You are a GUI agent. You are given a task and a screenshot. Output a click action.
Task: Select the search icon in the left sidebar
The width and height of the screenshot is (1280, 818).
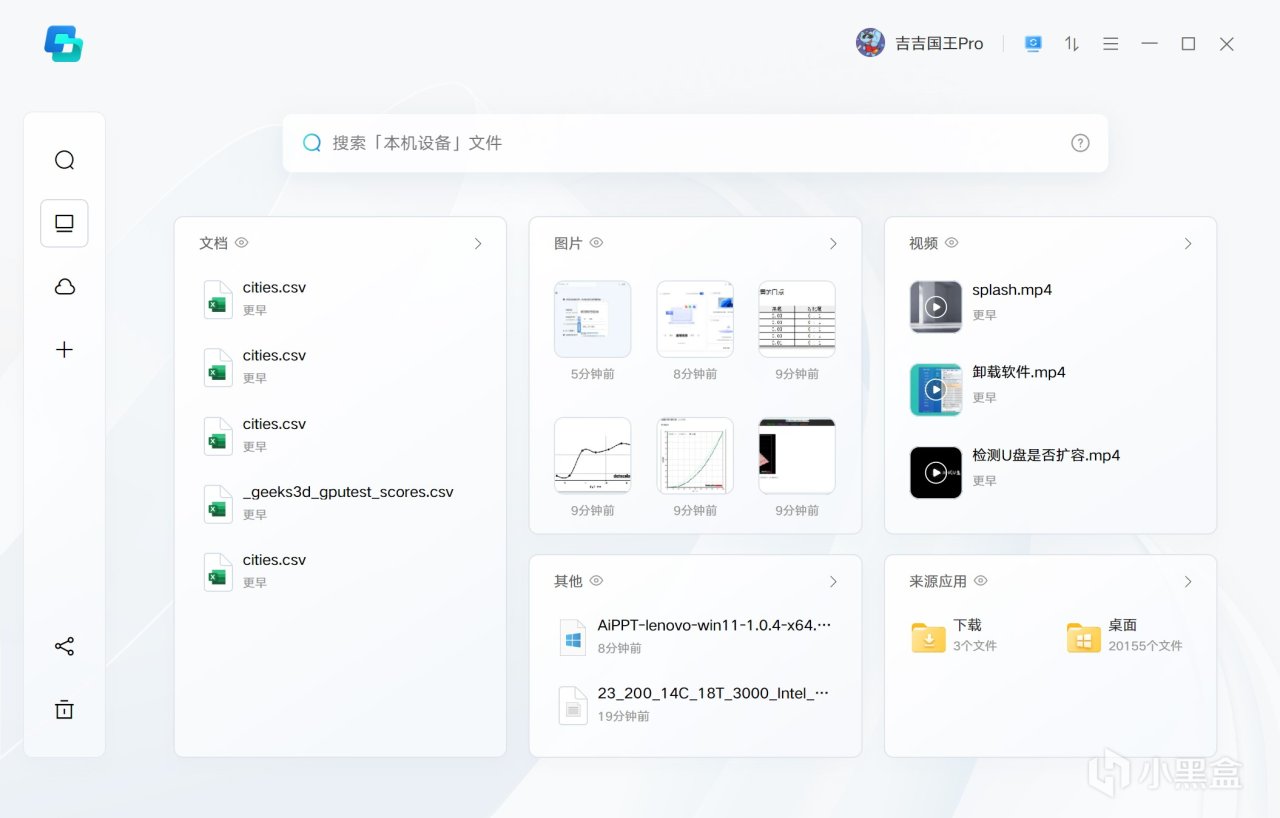pos(65,160)
